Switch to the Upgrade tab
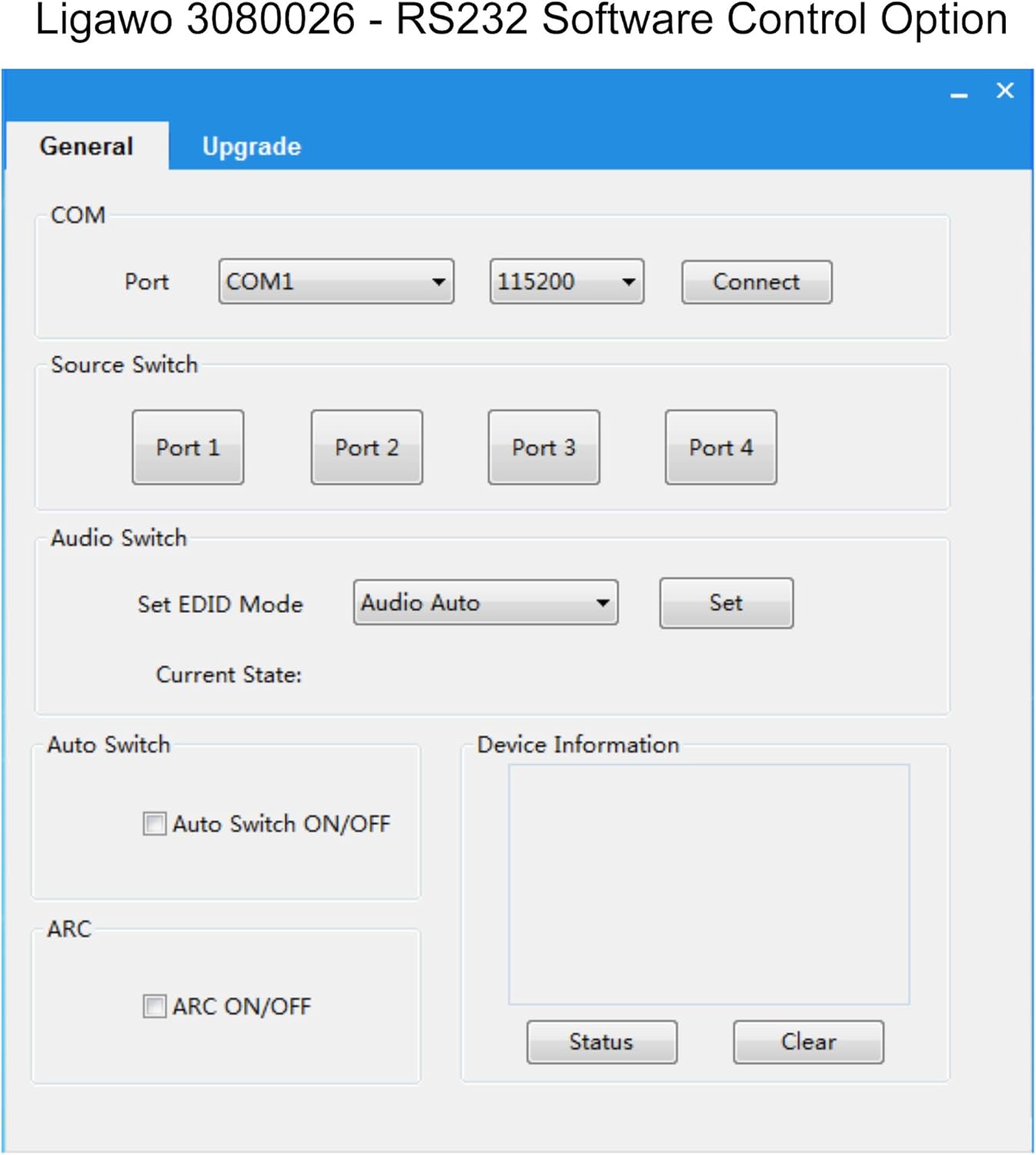 [x=251, y=146]
